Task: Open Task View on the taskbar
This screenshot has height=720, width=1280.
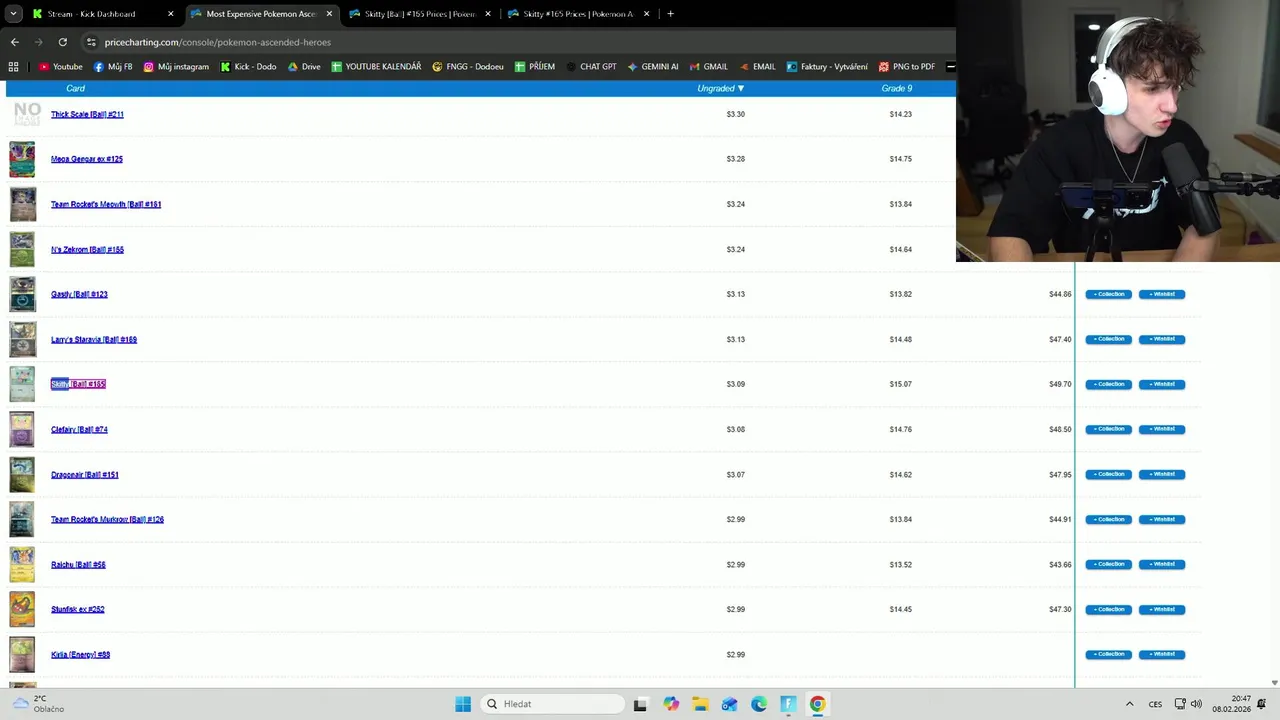Action: tap(640, 704)
